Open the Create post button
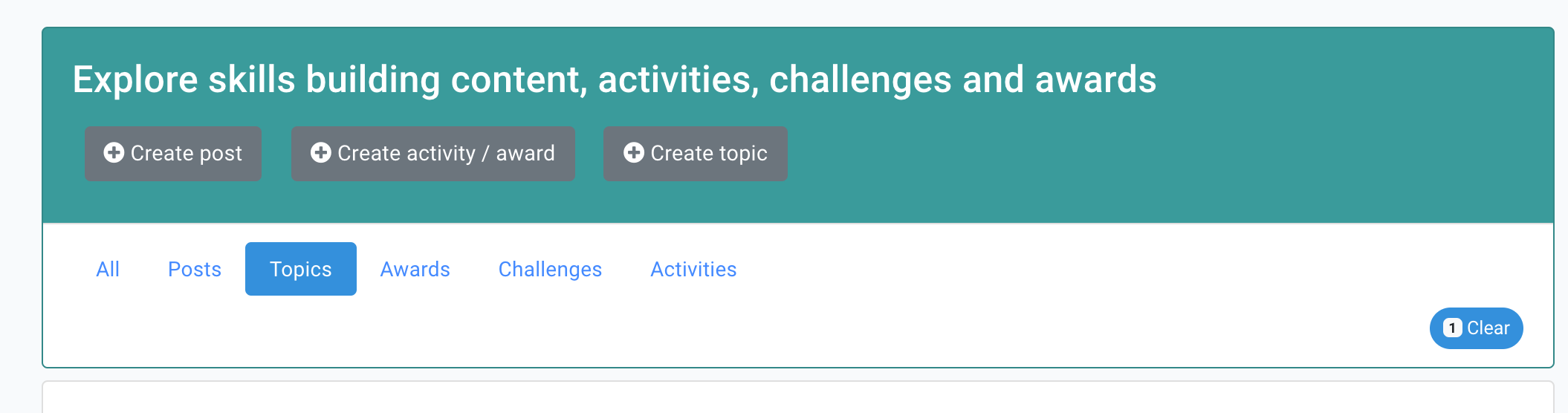 click(x=173, y=154)
